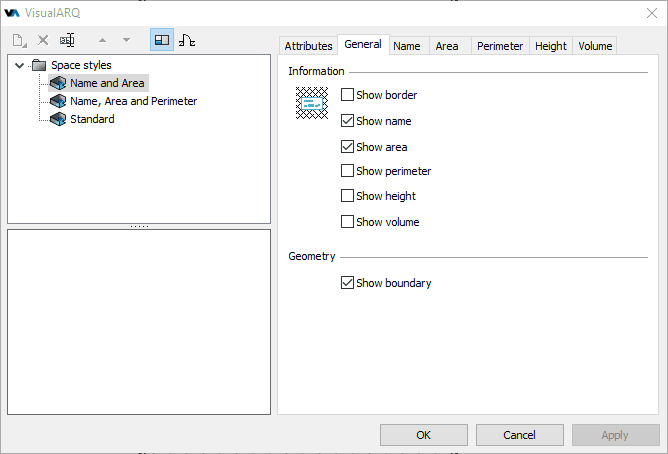The height and width of the screenshot is (454, 668).
Task: Click the Rename style toolbar icon
Action: pyautogui.click(x=67, y=40)
